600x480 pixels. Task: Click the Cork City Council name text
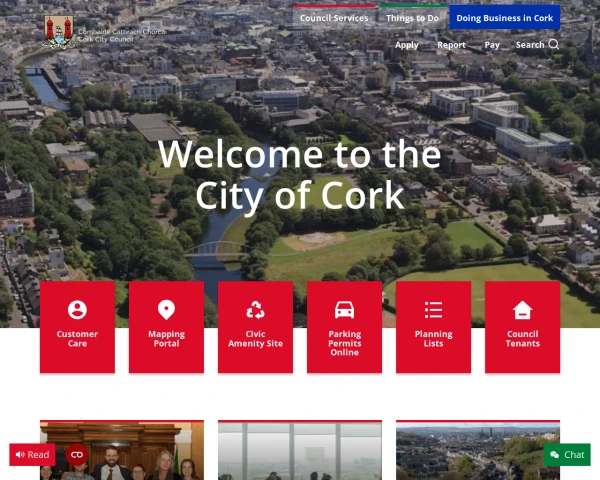pos(106,39)
